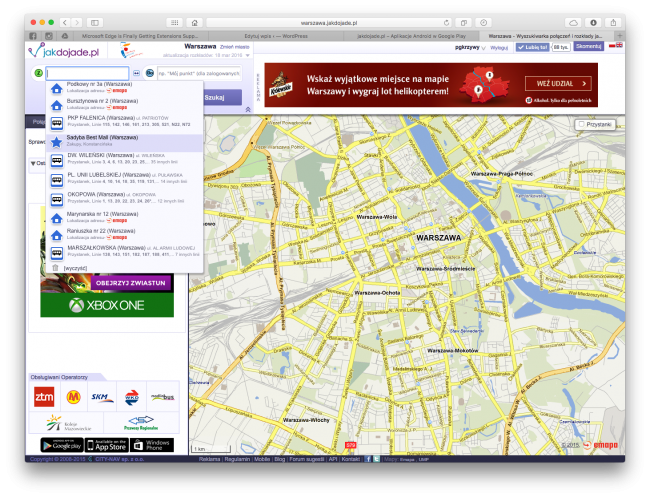Go forward with Safari's forward arrow

click(x=77, y=22)
